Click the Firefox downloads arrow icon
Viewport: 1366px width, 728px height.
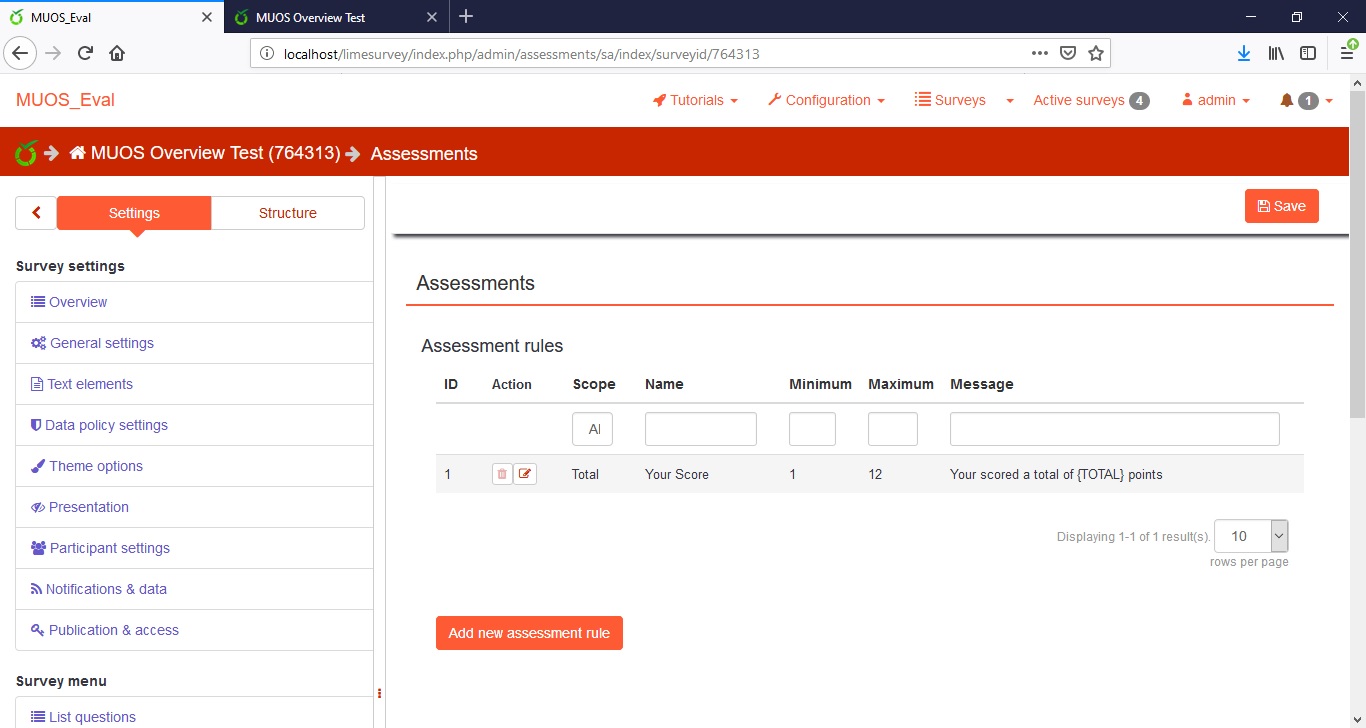click(1243, 53)
